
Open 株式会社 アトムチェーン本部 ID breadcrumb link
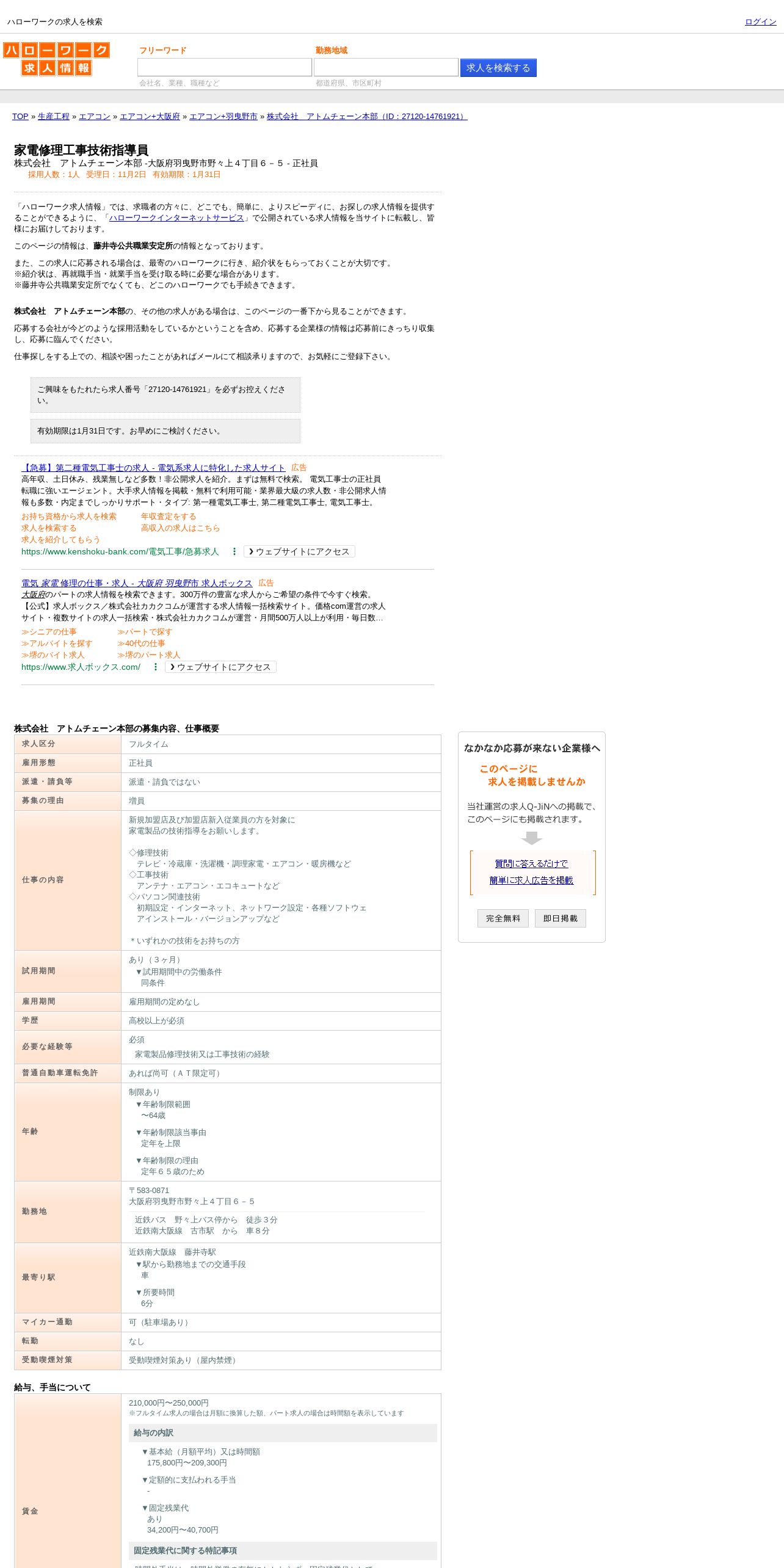point(367,117)
